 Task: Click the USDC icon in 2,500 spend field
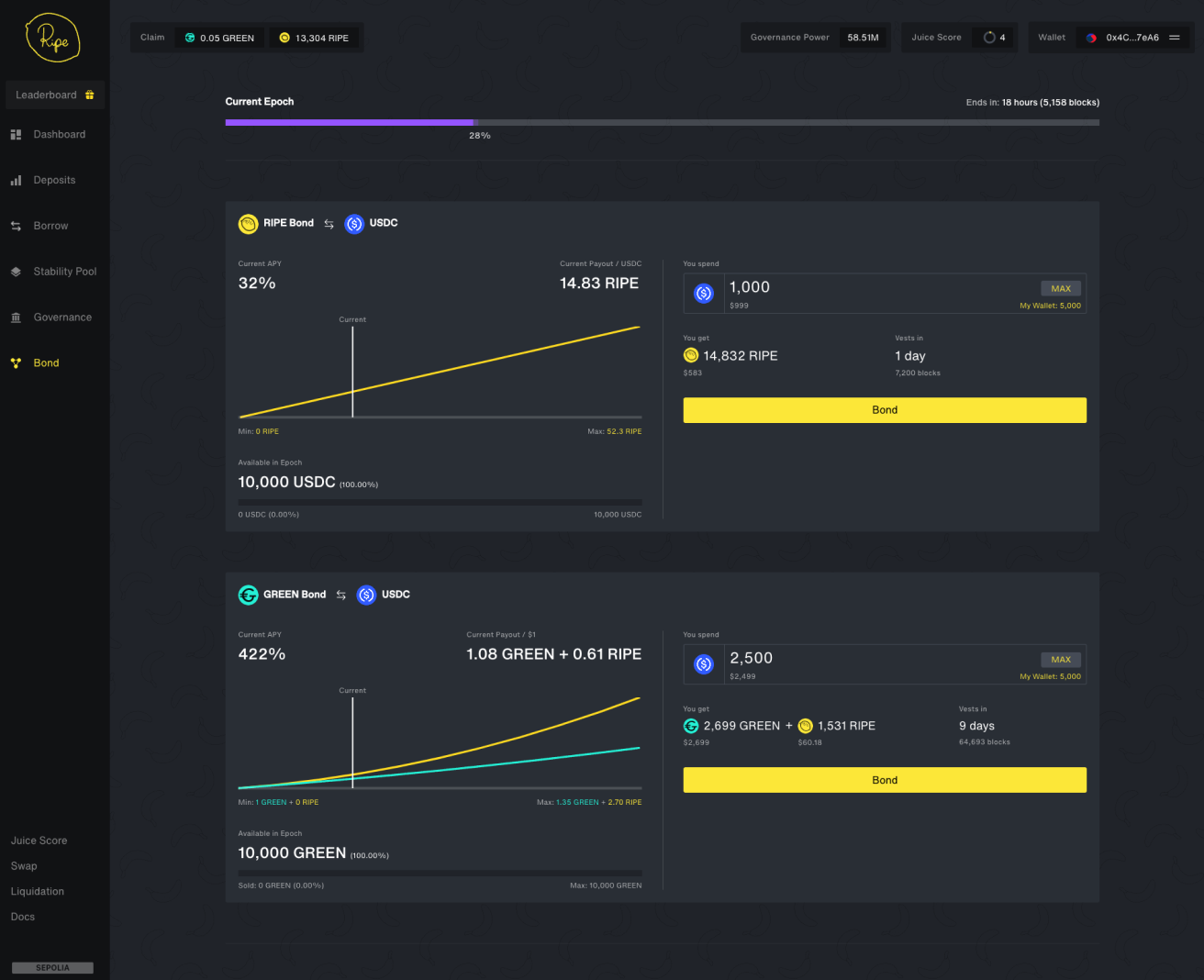[704, 664]
